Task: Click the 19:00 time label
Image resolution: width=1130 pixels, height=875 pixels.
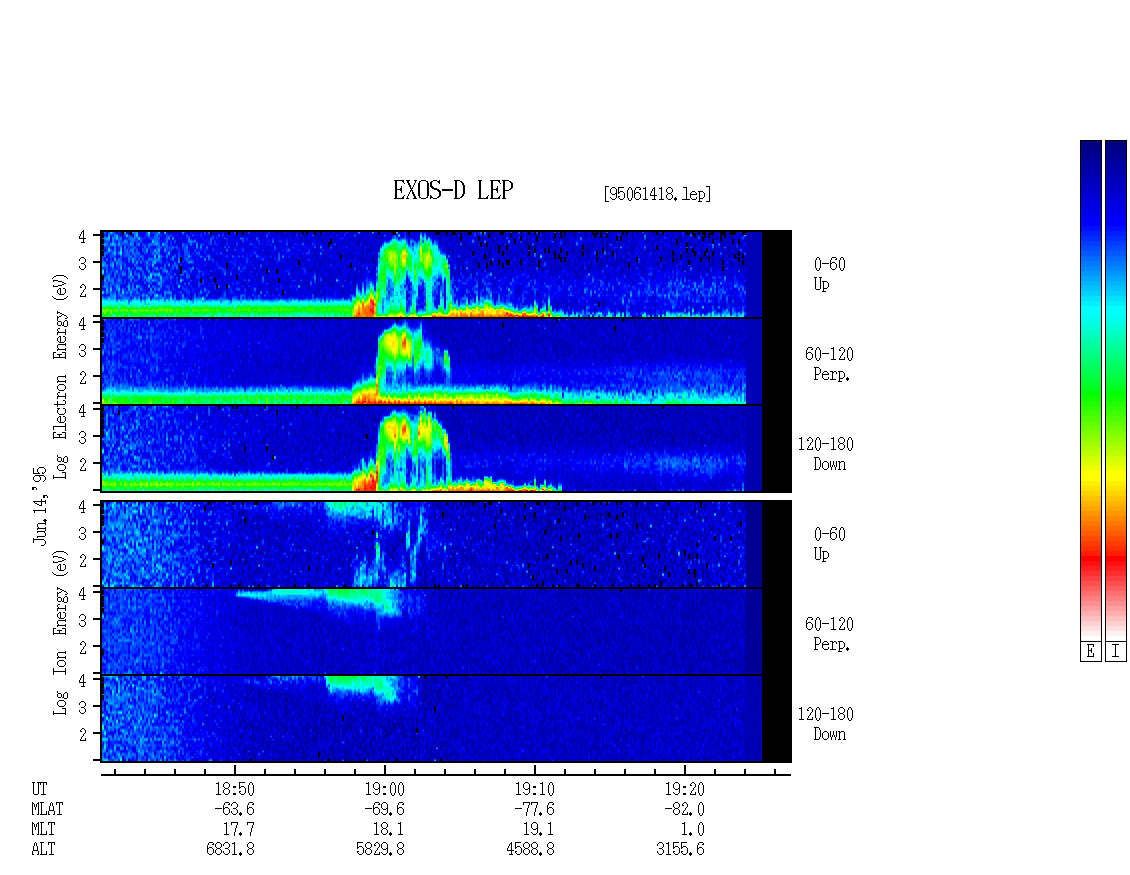Action: point(384,789)
